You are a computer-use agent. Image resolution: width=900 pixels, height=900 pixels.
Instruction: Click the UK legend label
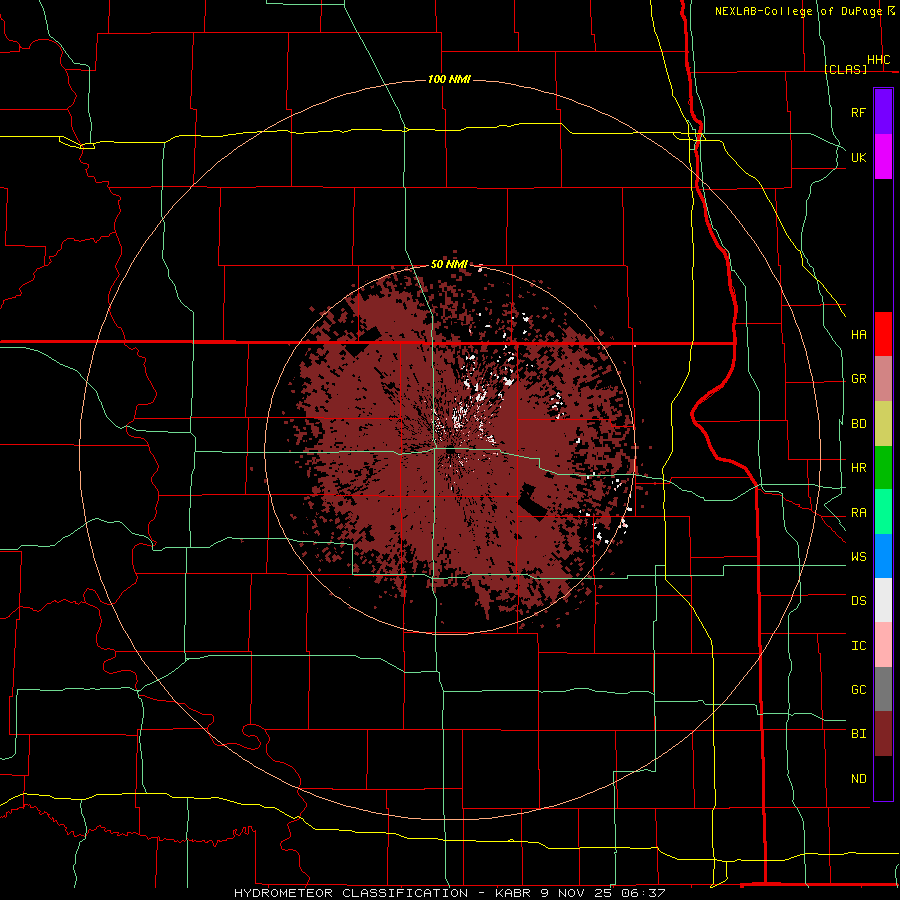click(x=859, y=158)
